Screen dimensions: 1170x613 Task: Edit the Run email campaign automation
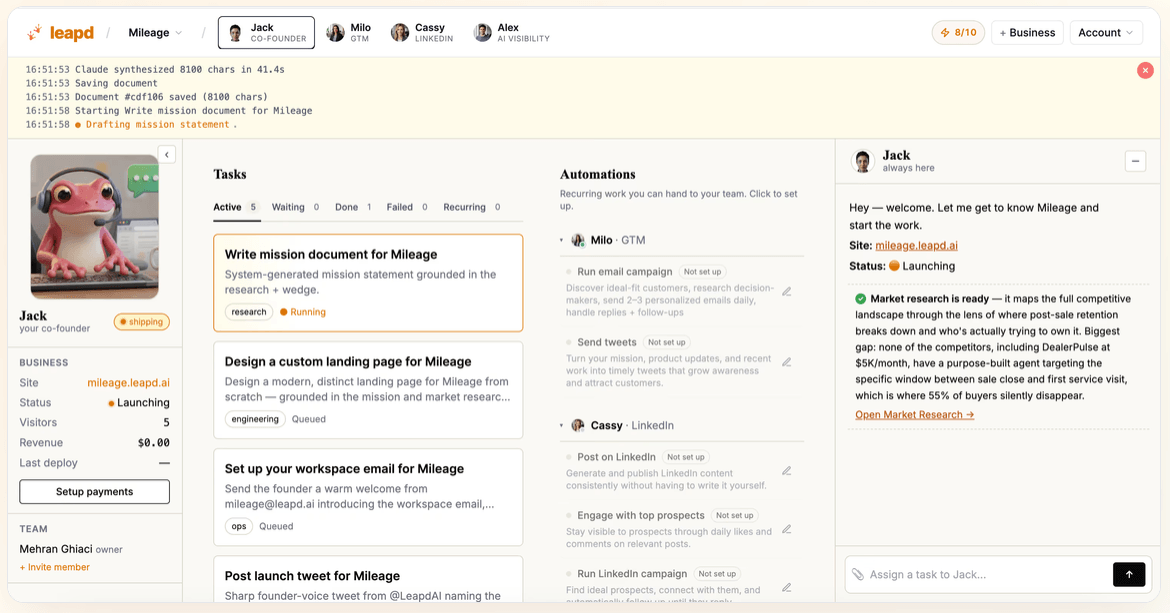pyautogui.click(x=786, y=292)
